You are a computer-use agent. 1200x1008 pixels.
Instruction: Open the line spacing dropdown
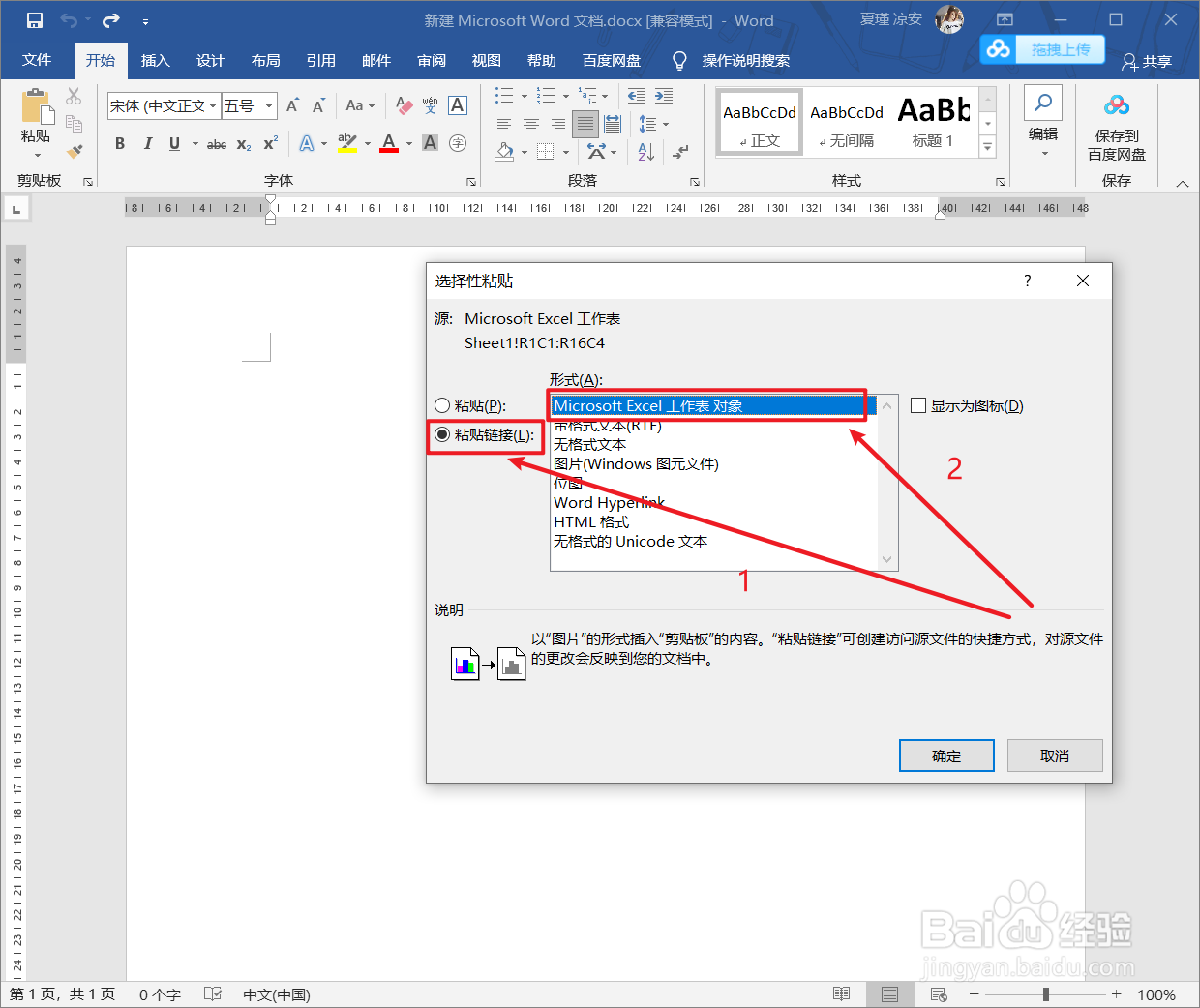(653, 124)
